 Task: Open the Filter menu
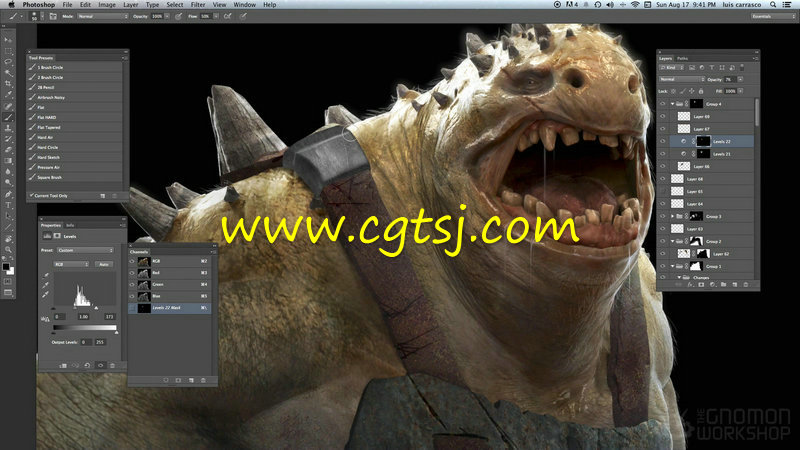pos(198,5)
